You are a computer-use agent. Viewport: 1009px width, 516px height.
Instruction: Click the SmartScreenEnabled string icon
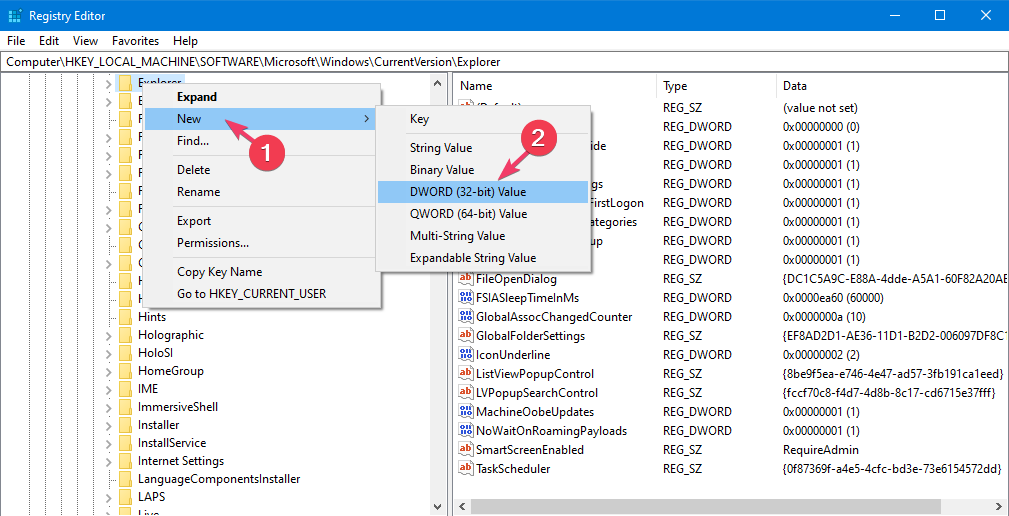point(465,450)
